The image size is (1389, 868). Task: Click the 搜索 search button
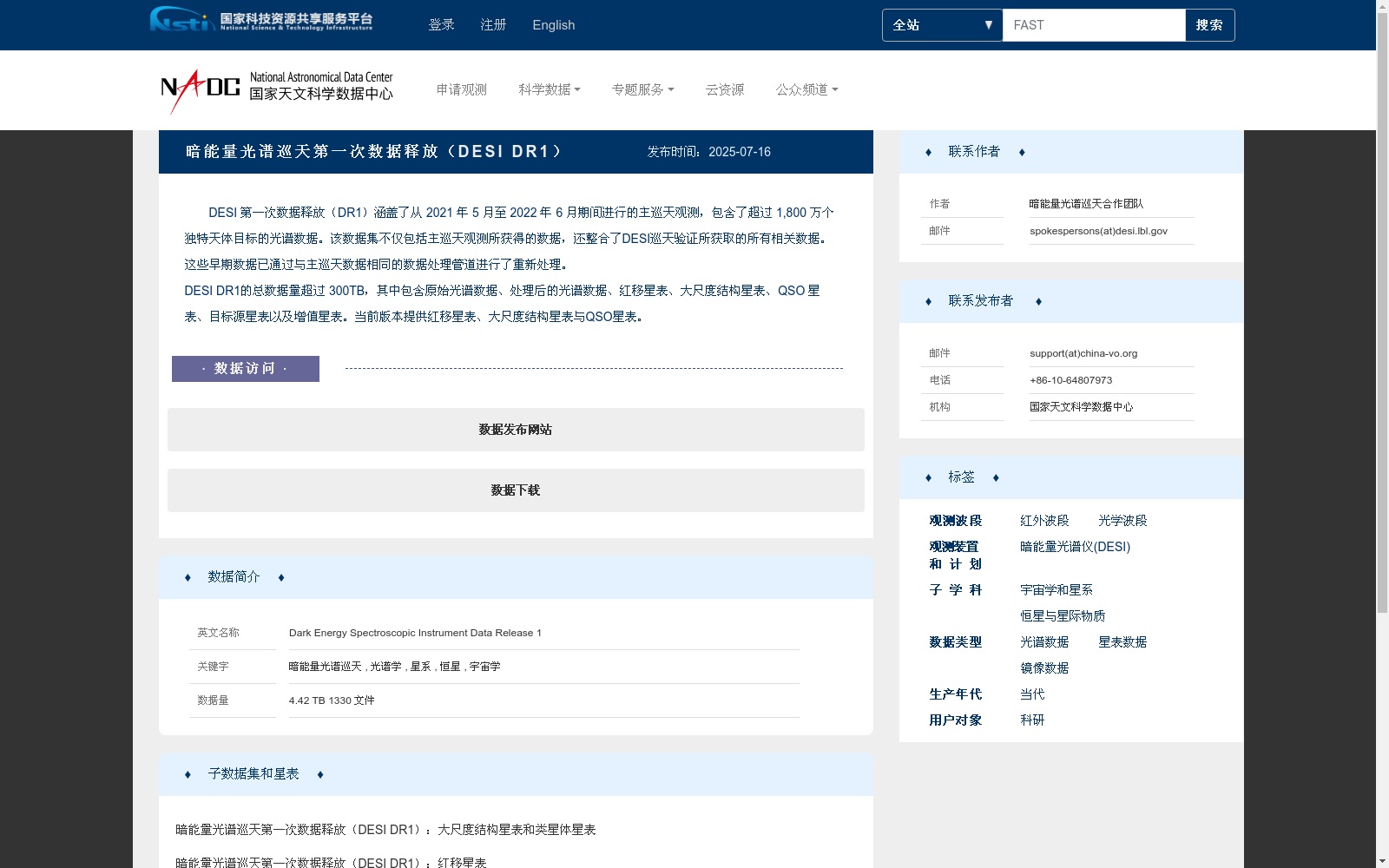[x=1209, y=24]
